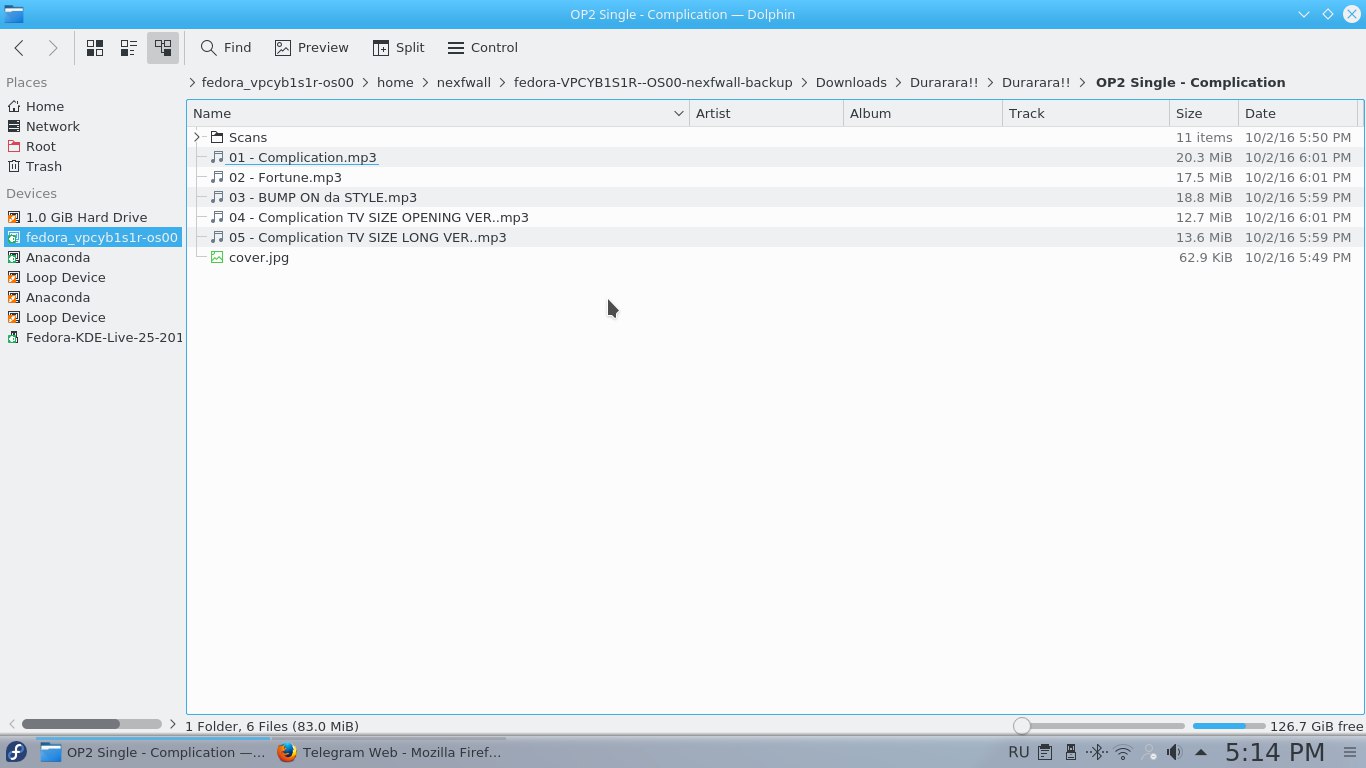Viewport: 1366px width, 768px height.
Task: Sort by the Track column header
Action: tap(1086, 113)
